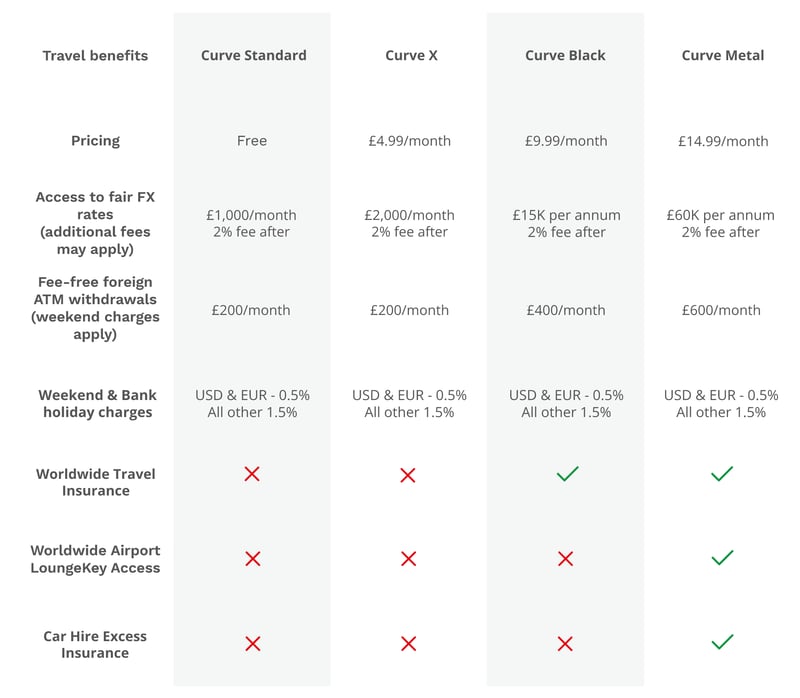The height and width of the screenshot is (698, 800).
Task: Click Curve Metal Travel Insurance green checkmark
Action: [x=722, y=473]
